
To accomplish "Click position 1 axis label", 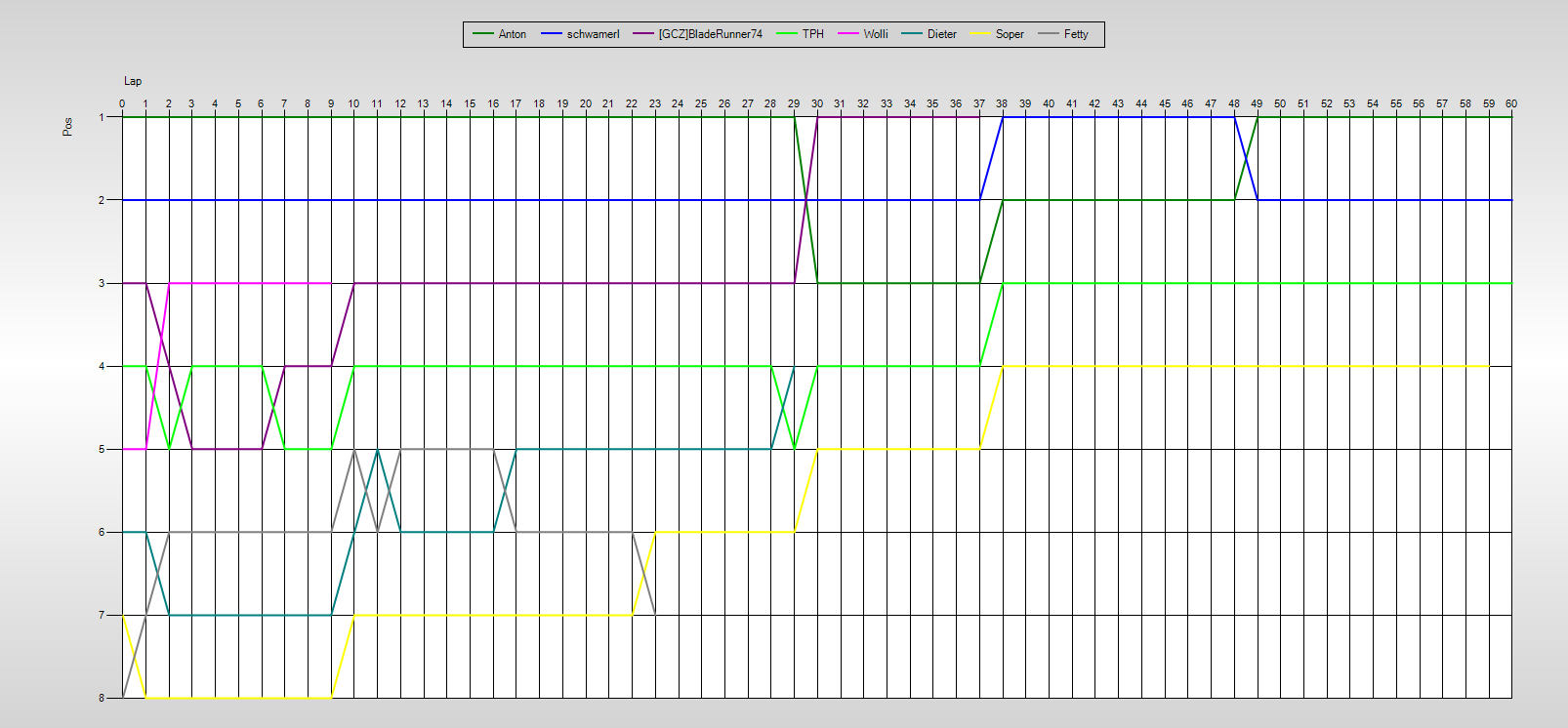I will pos(102,117).
